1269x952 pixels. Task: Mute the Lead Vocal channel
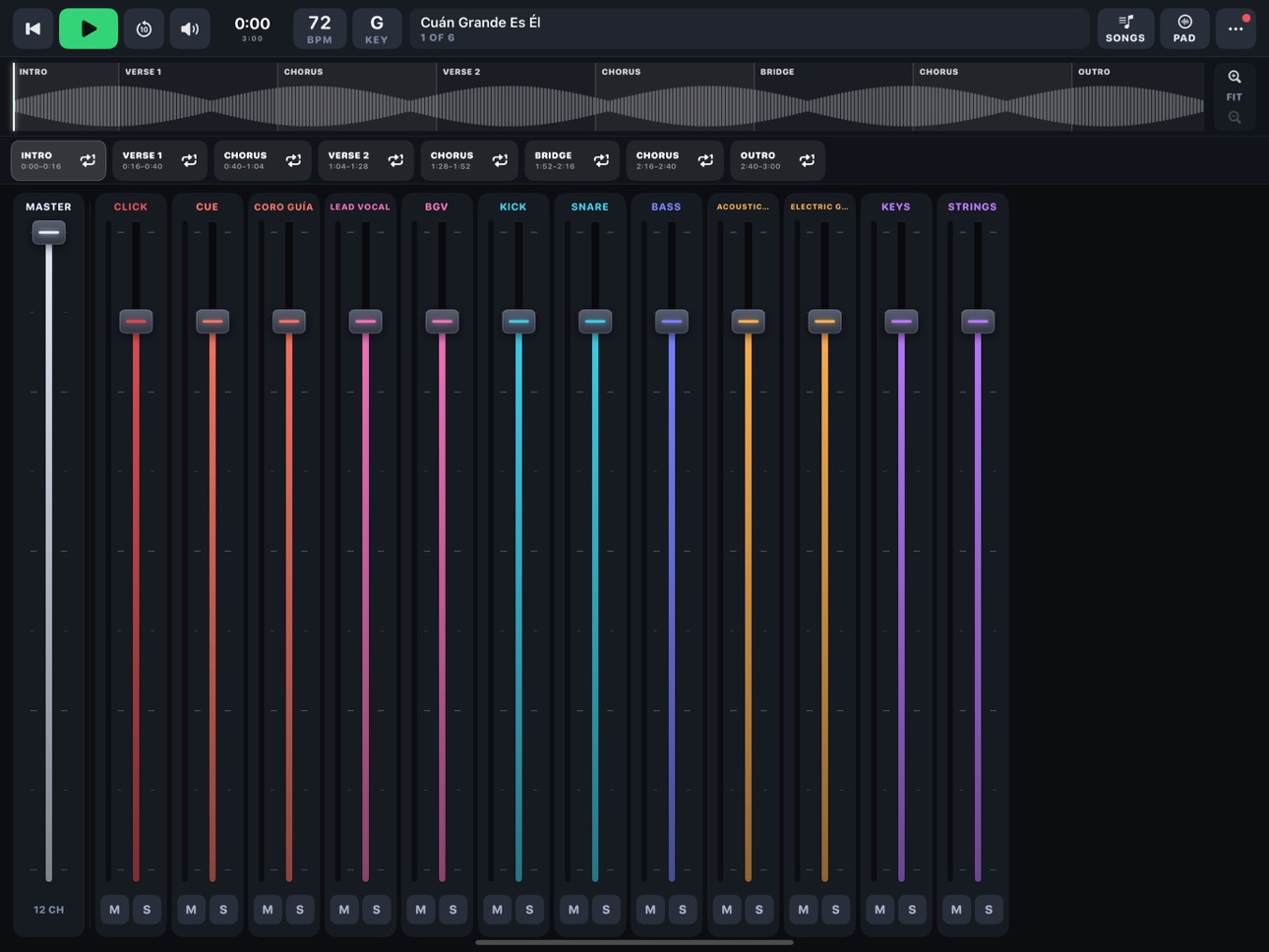pos(344,910)
